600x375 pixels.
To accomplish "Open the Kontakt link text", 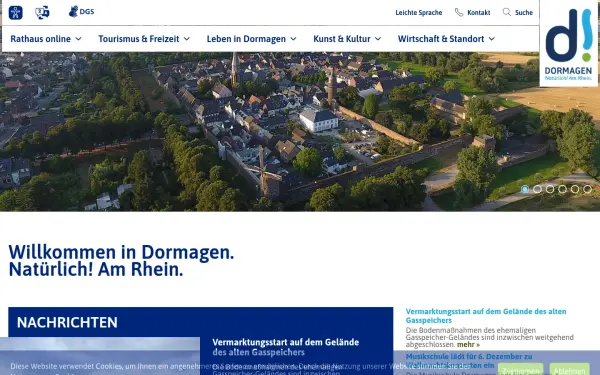I will pyautogui.click(x=479, y=13).
